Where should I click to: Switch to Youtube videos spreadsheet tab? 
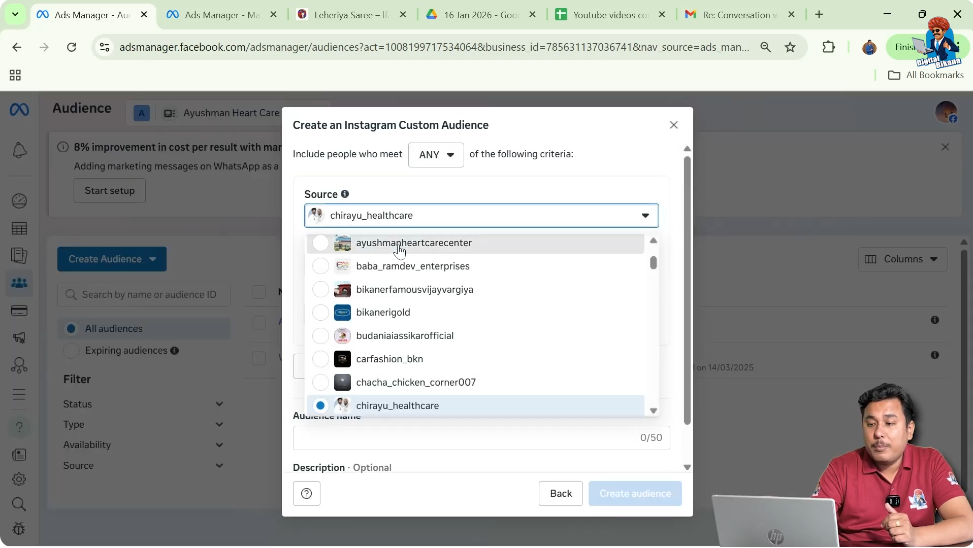pos(611,15)
